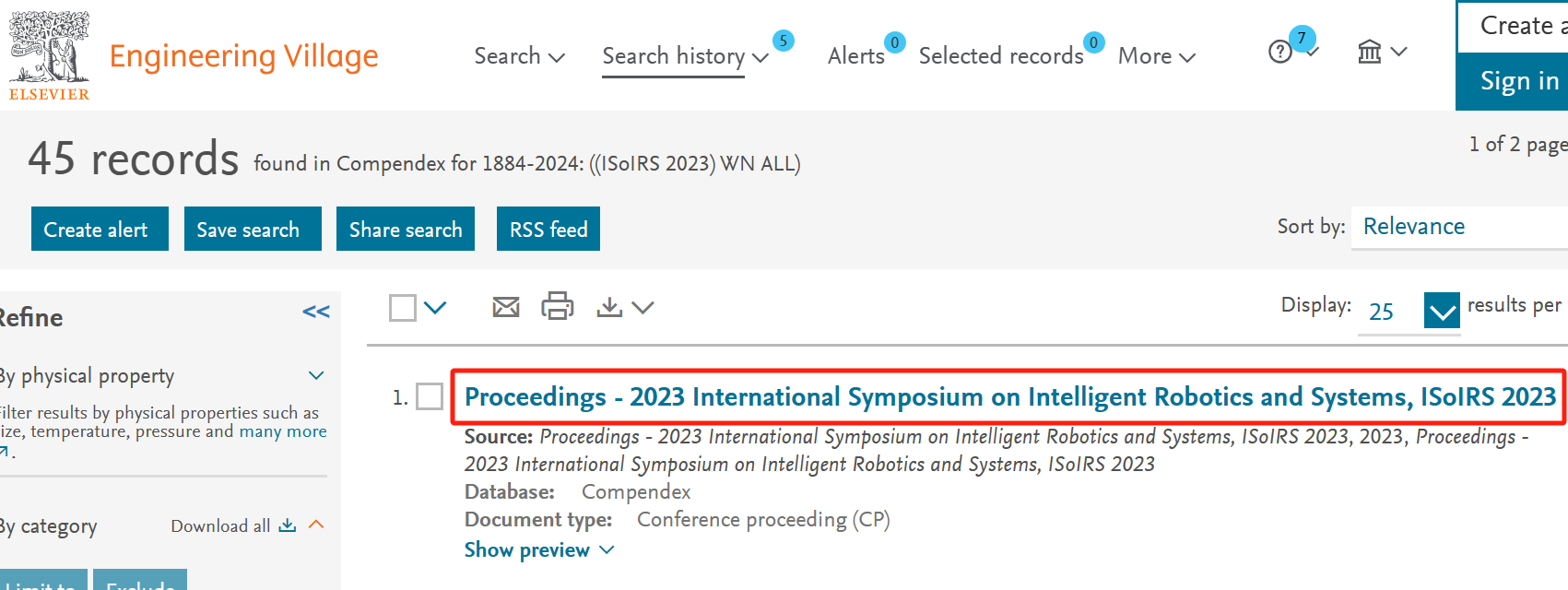
Task: Open the Search history menu
Action: tap(684, 56)
